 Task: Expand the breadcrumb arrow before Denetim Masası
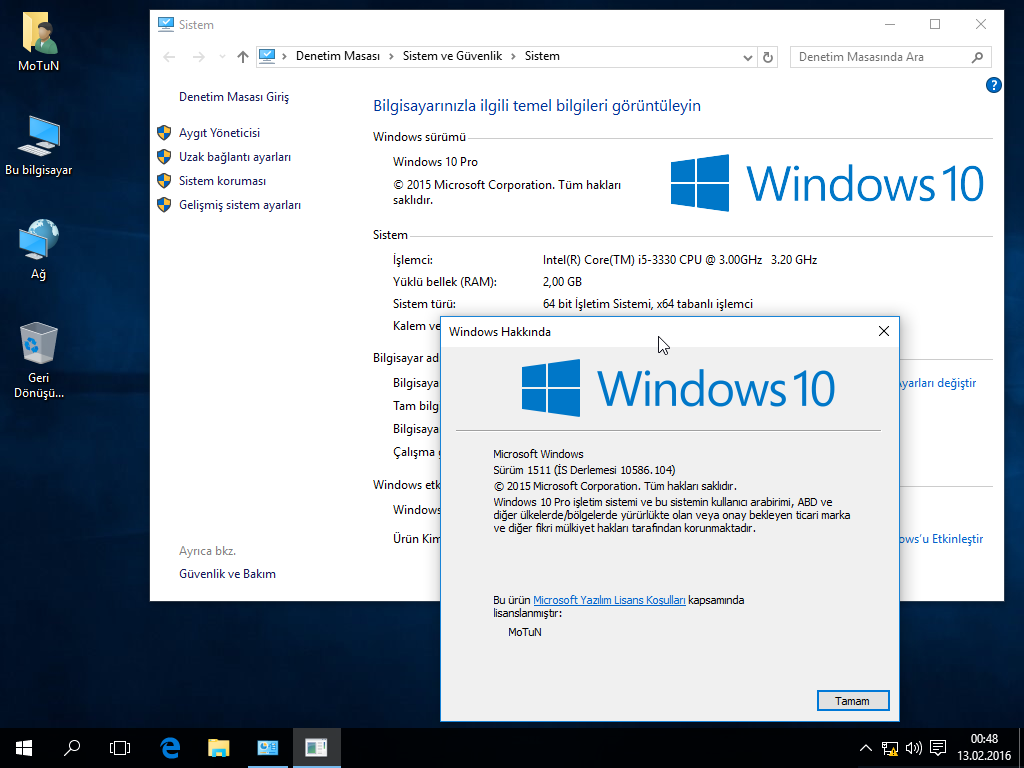pos(285,57)
